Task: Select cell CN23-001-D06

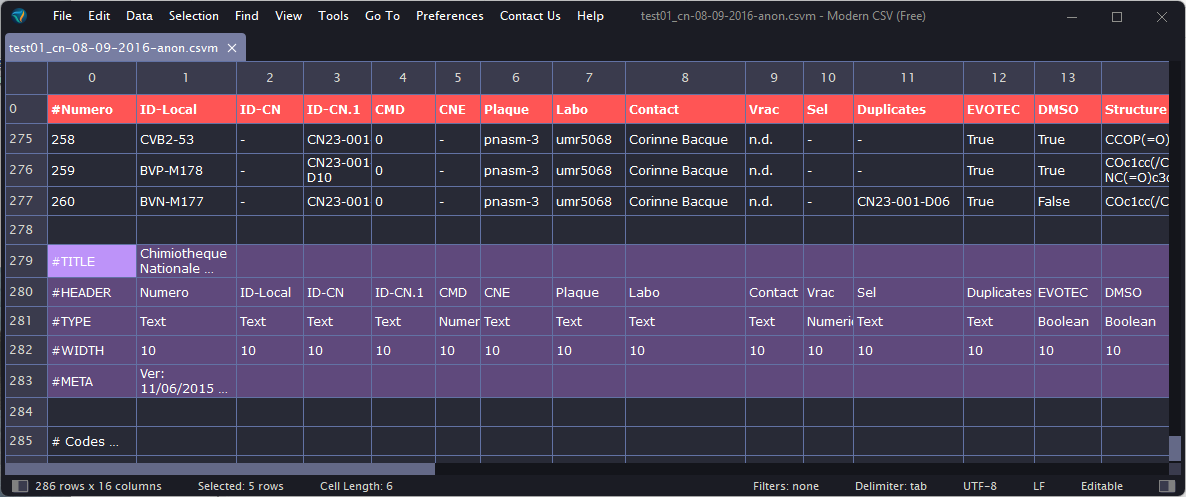Action: click(x=908, y=201)
